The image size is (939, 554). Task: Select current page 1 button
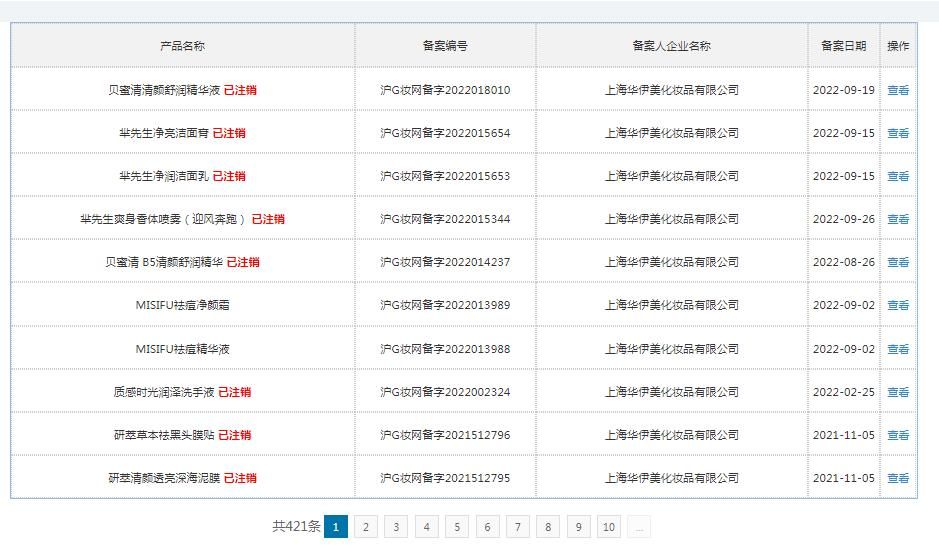tap(336, 527)
